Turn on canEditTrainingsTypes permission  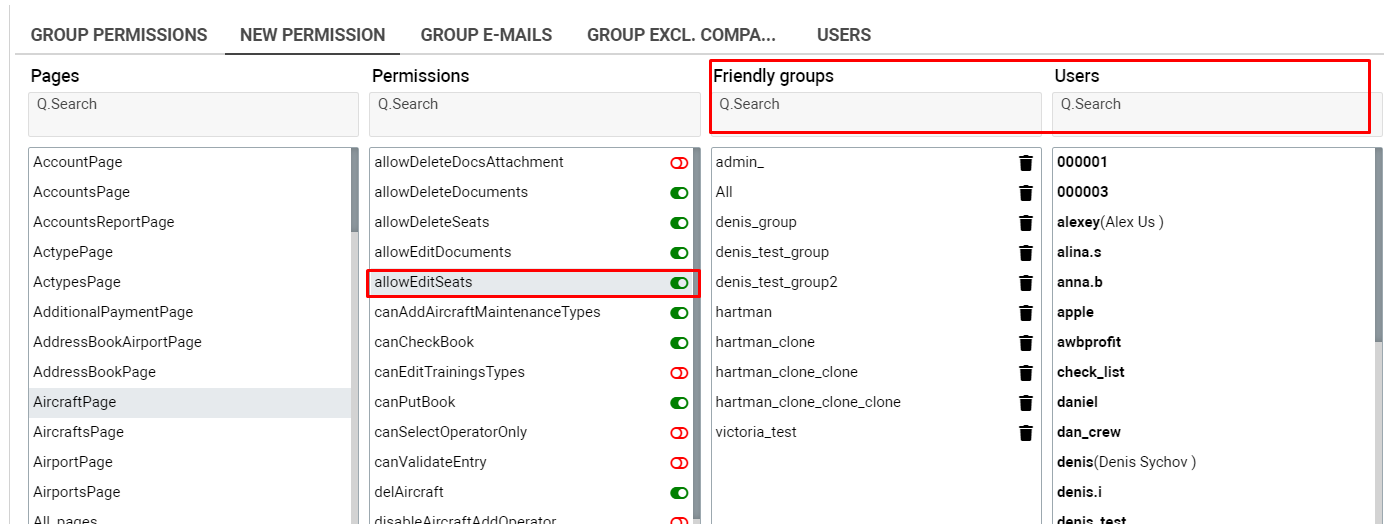[x=679, y=373]
